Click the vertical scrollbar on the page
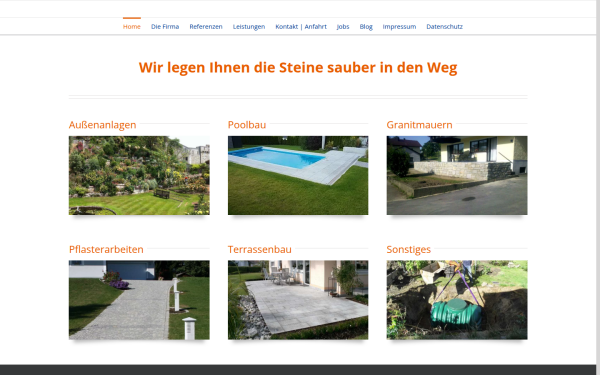 point(598,188)
